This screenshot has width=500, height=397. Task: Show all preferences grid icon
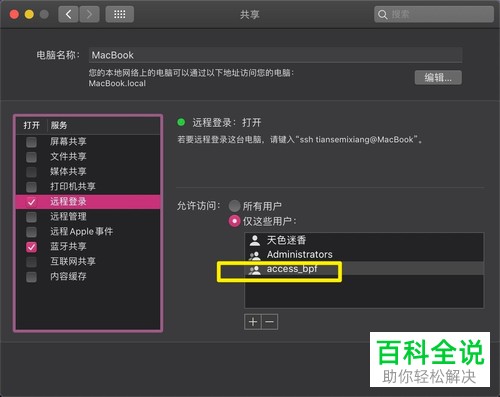point(120,14)
